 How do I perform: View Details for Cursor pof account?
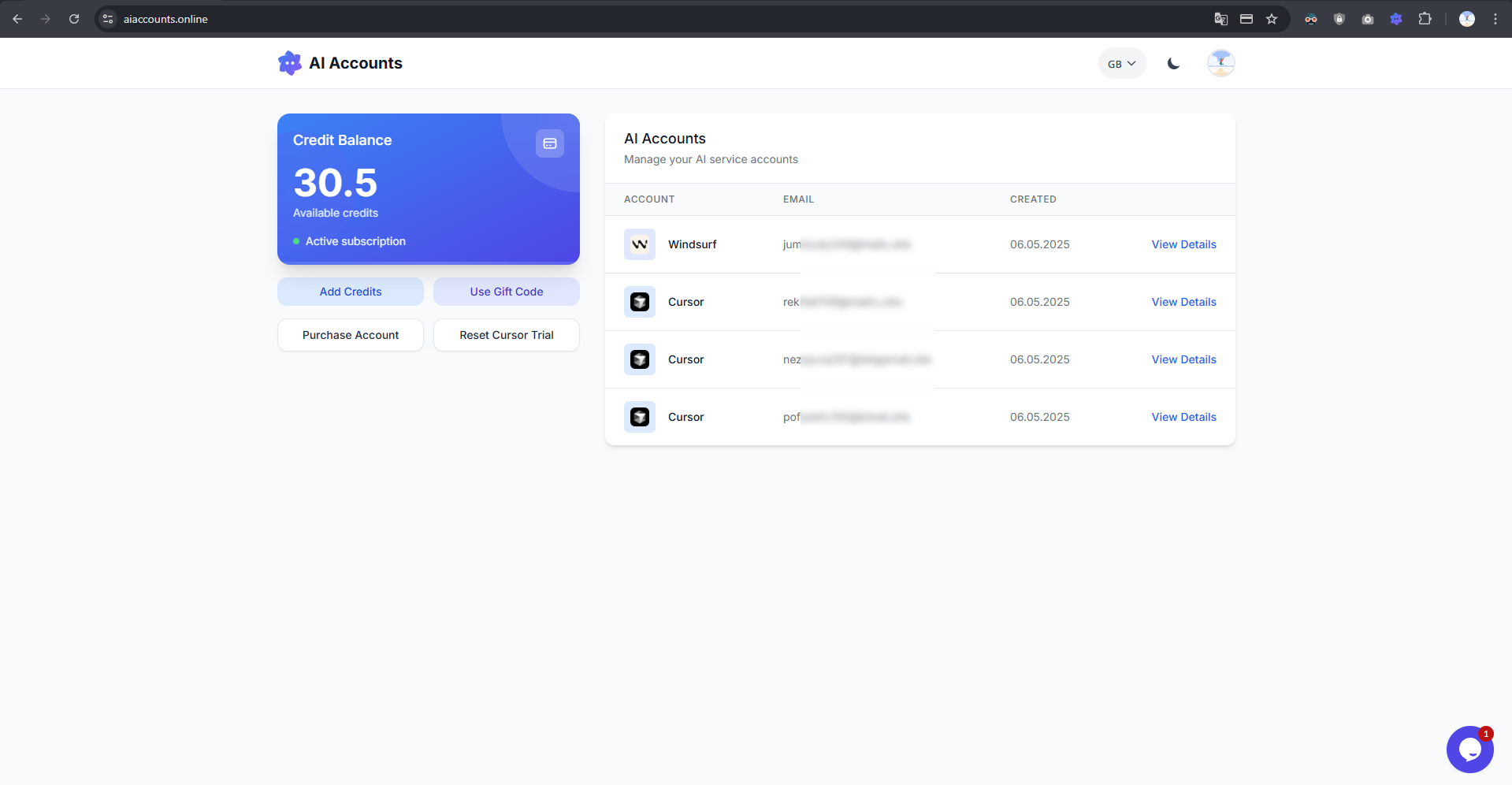1183,417
